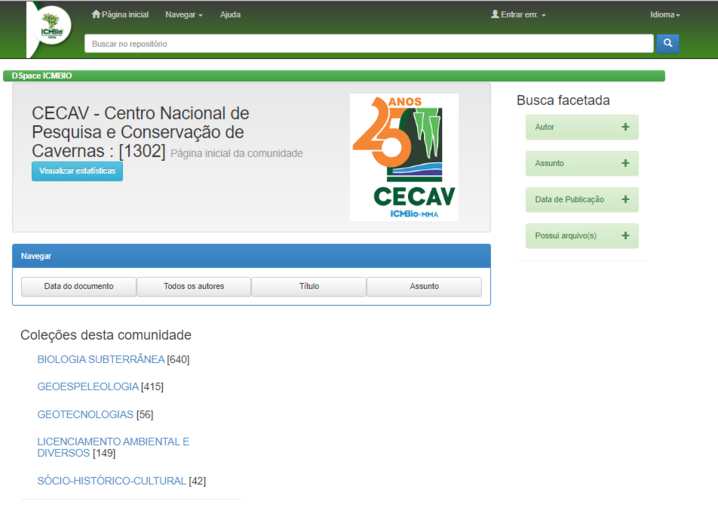718x523 pixels.
Task: Click the home icon beside Página inicial
Action: (96, 14)
